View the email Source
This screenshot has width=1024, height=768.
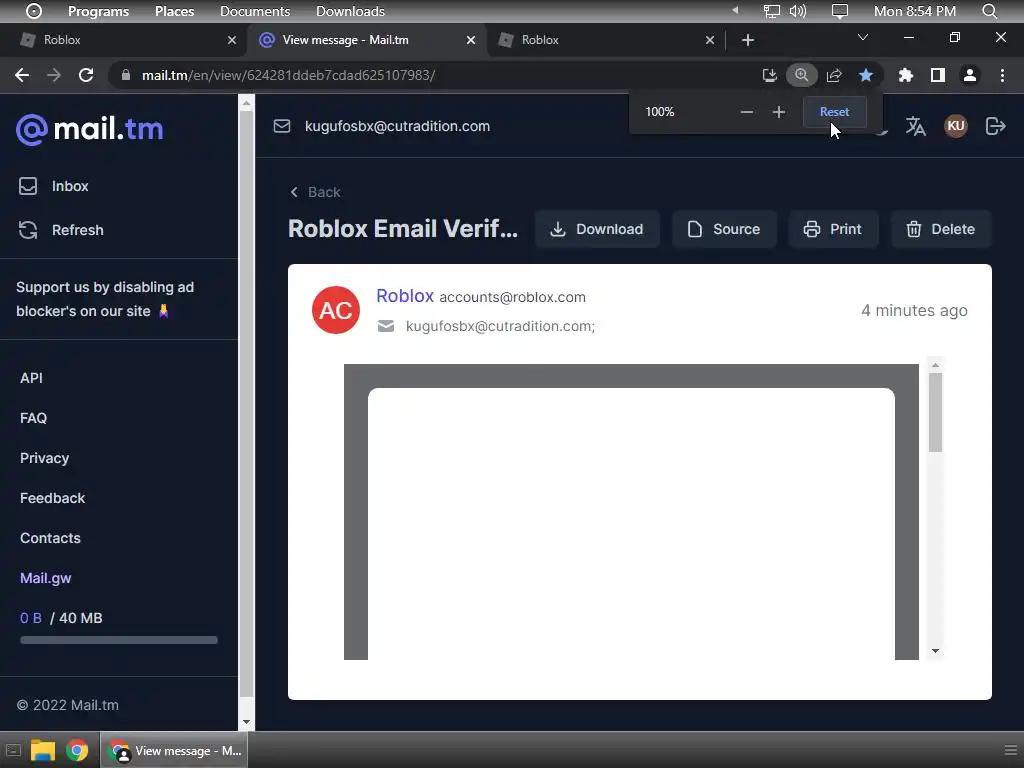click(724, 229)
